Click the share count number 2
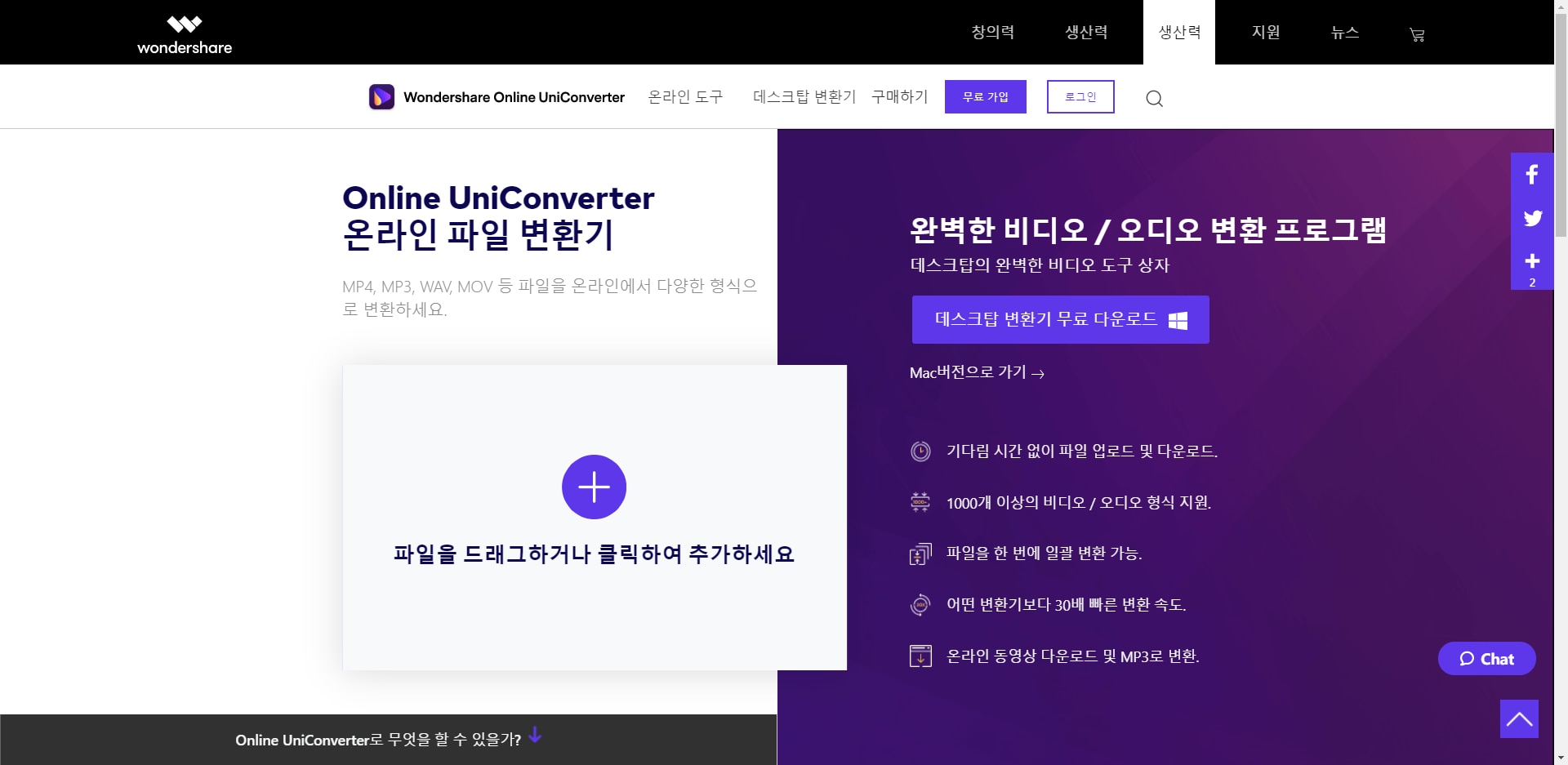The width and height of the screenshot is (1568, 765). pos(1532,282)
